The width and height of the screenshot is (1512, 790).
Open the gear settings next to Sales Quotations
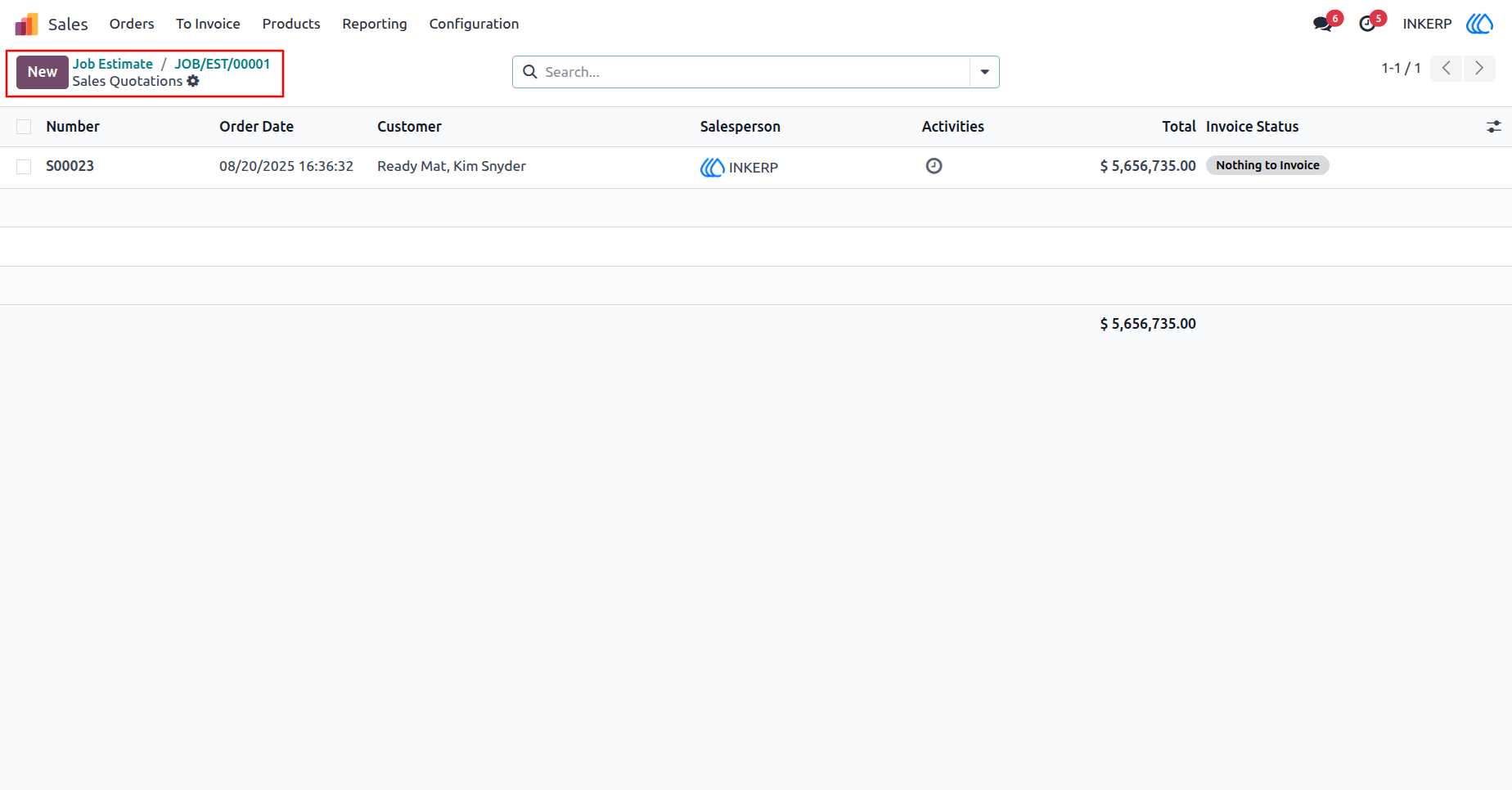pos(193,81)
